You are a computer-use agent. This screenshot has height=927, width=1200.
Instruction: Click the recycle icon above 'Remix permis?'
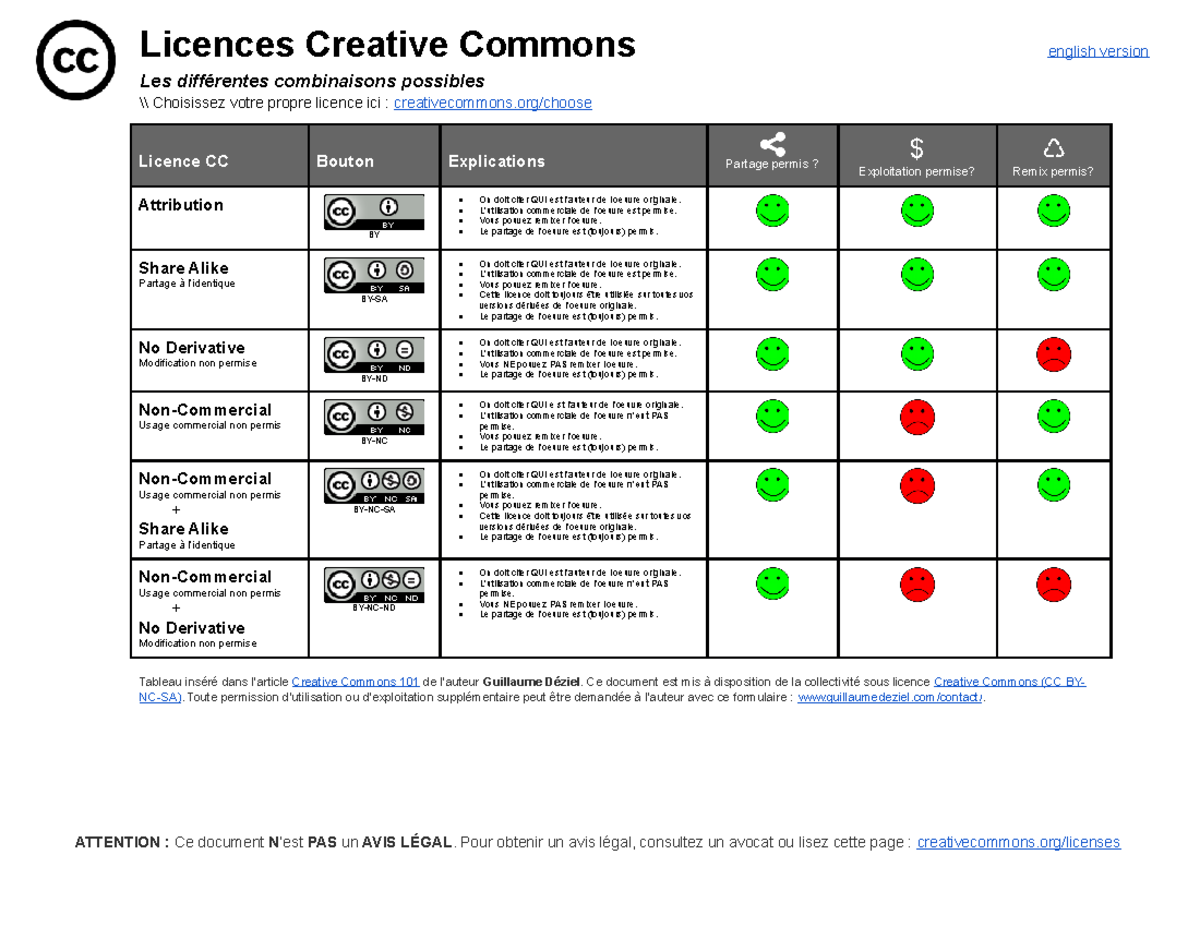pos(1052,148)
